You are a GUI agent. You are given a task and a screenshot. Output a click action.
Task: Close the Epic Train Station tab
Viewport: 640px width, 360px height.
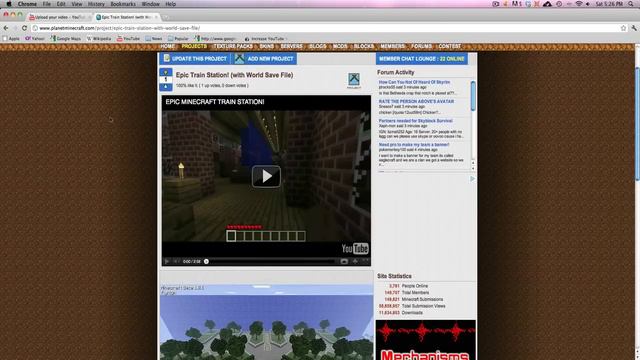click(156, 17)
